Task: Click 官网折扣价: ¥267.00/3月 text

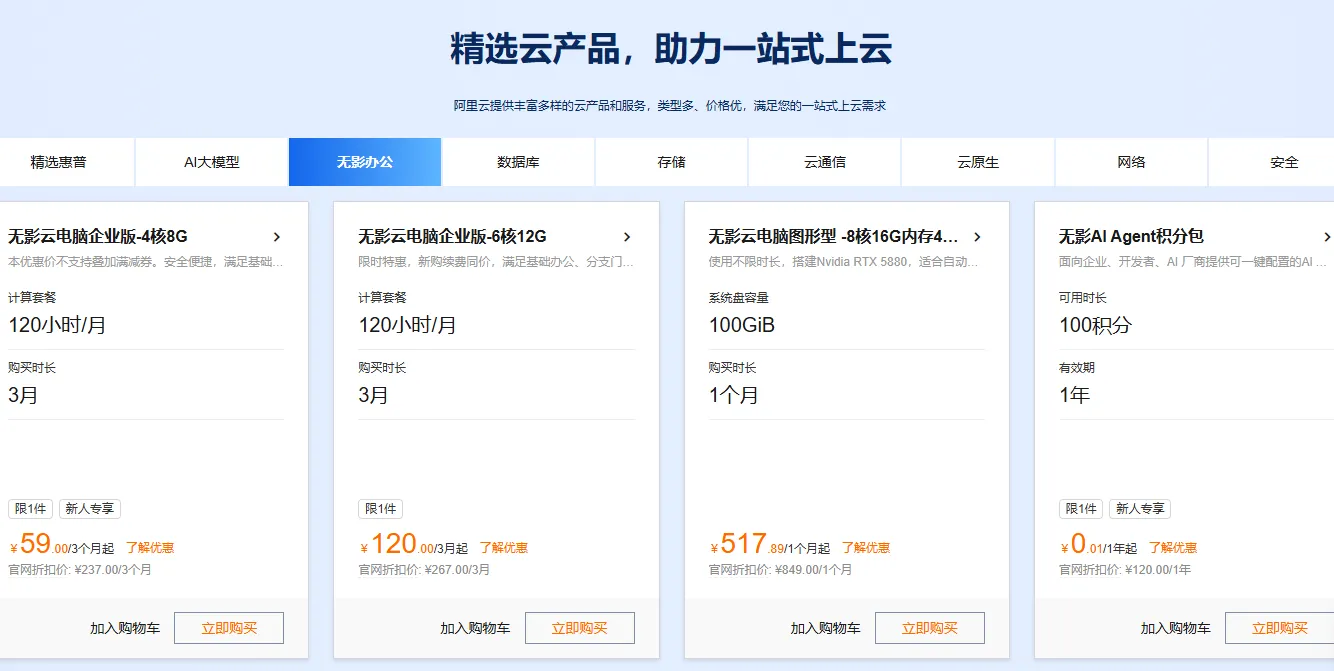Action: [x=425, y=570]
